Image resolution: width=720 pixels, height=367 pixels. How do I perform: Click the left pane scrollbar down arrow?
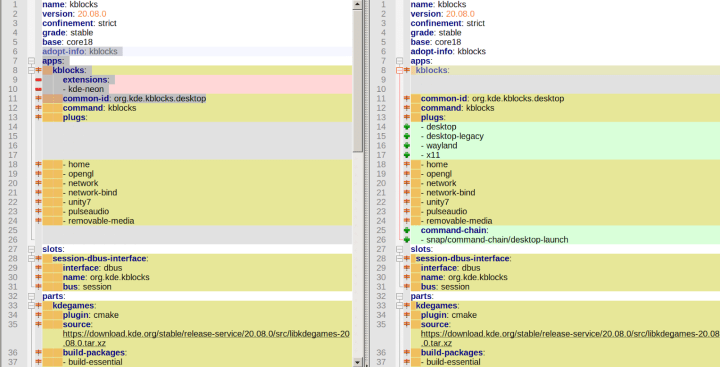[358, 362]
